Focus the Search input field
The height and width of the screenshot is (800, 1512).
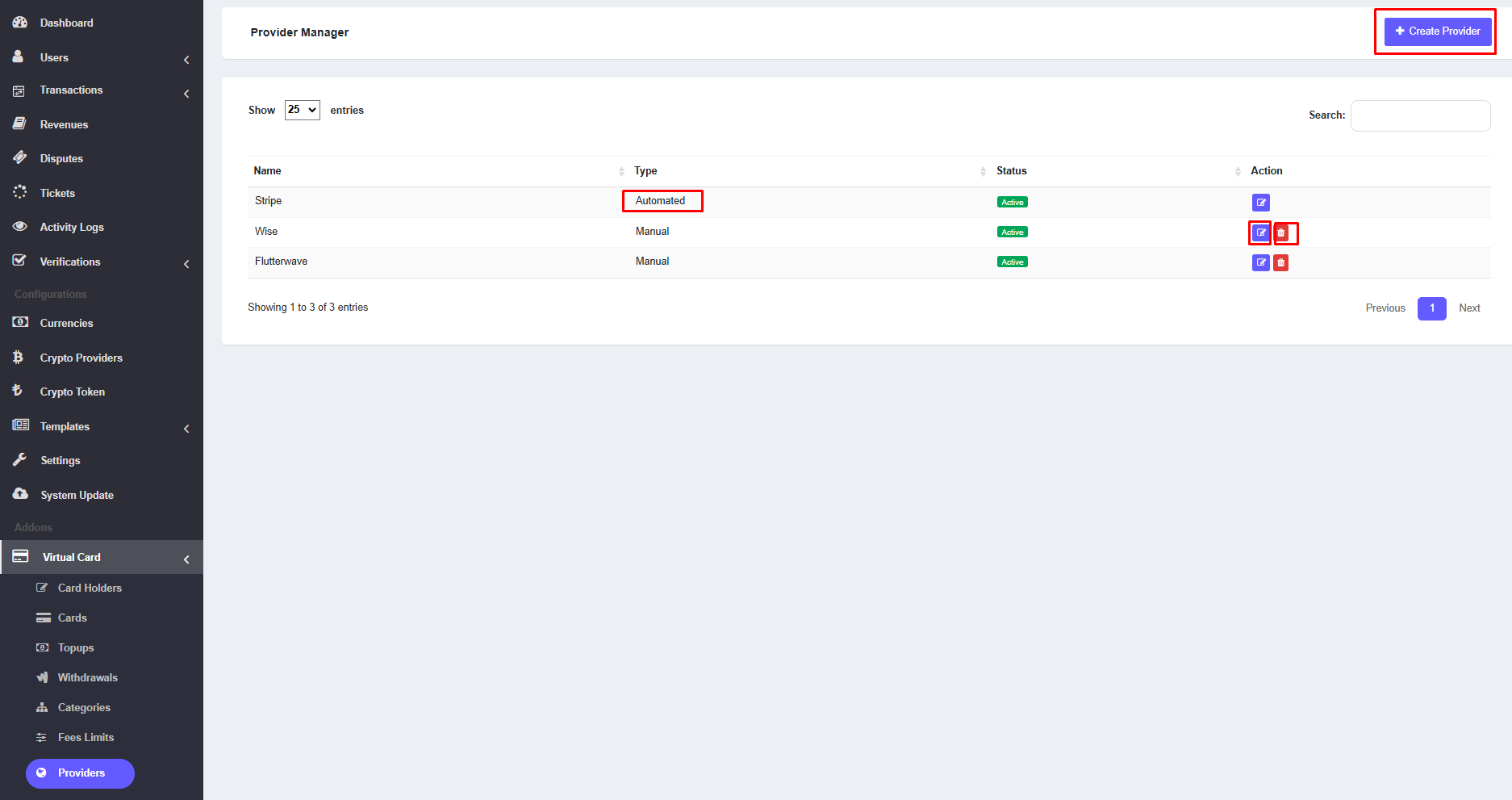click(1420, 115)
